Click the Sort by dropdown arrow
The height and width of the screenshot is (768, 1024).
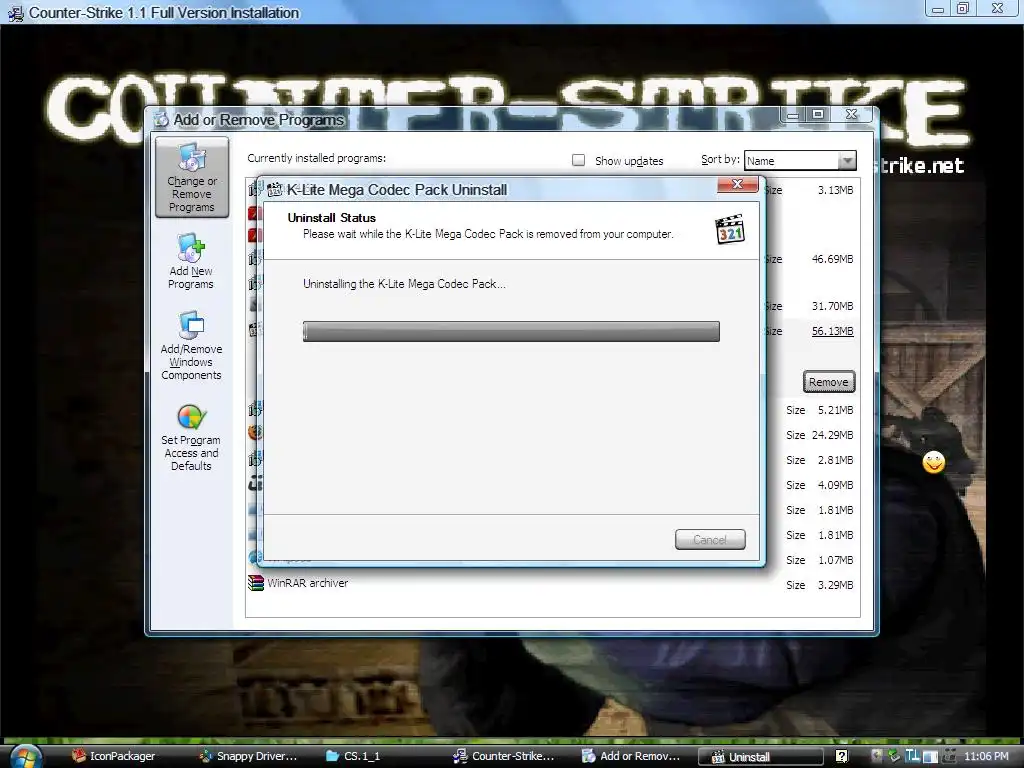847,161
